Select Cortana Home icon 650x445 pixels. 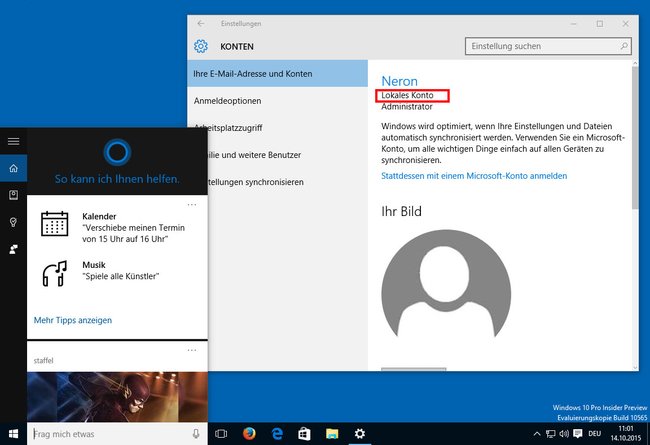(13, 168)
